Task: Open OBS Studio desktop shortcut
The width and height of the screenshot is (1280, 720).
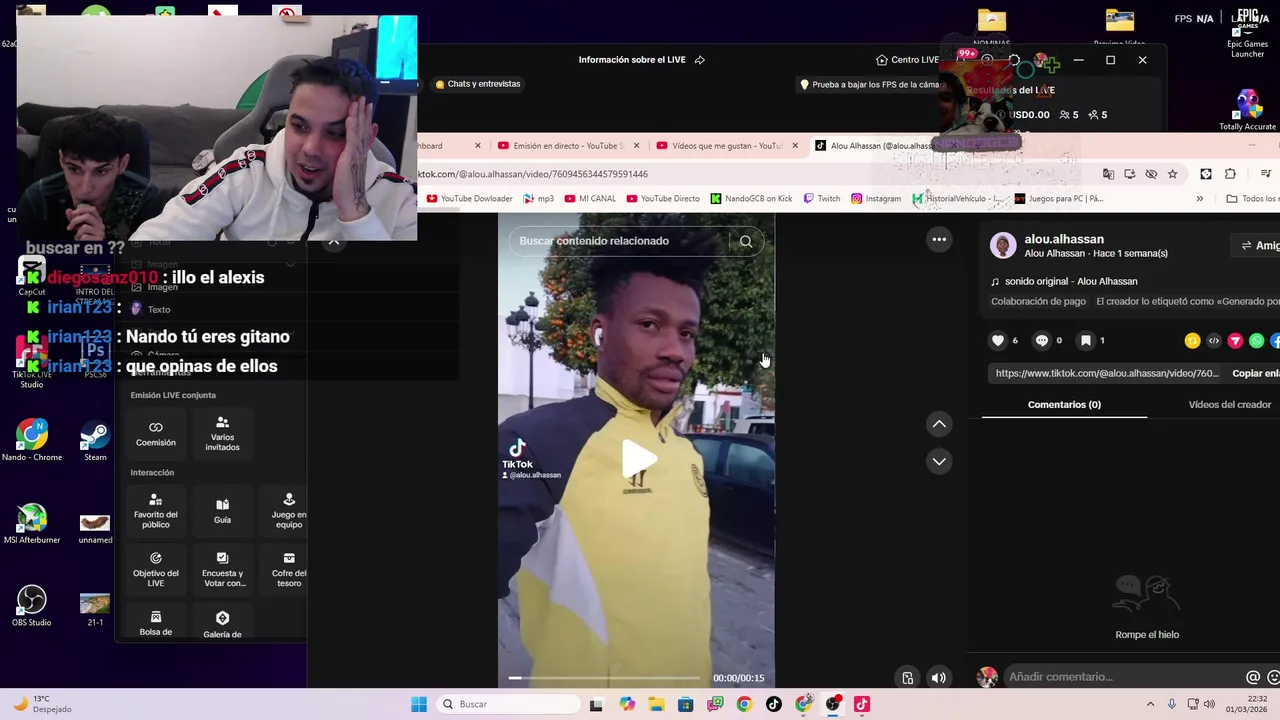Action: (32, 606)
